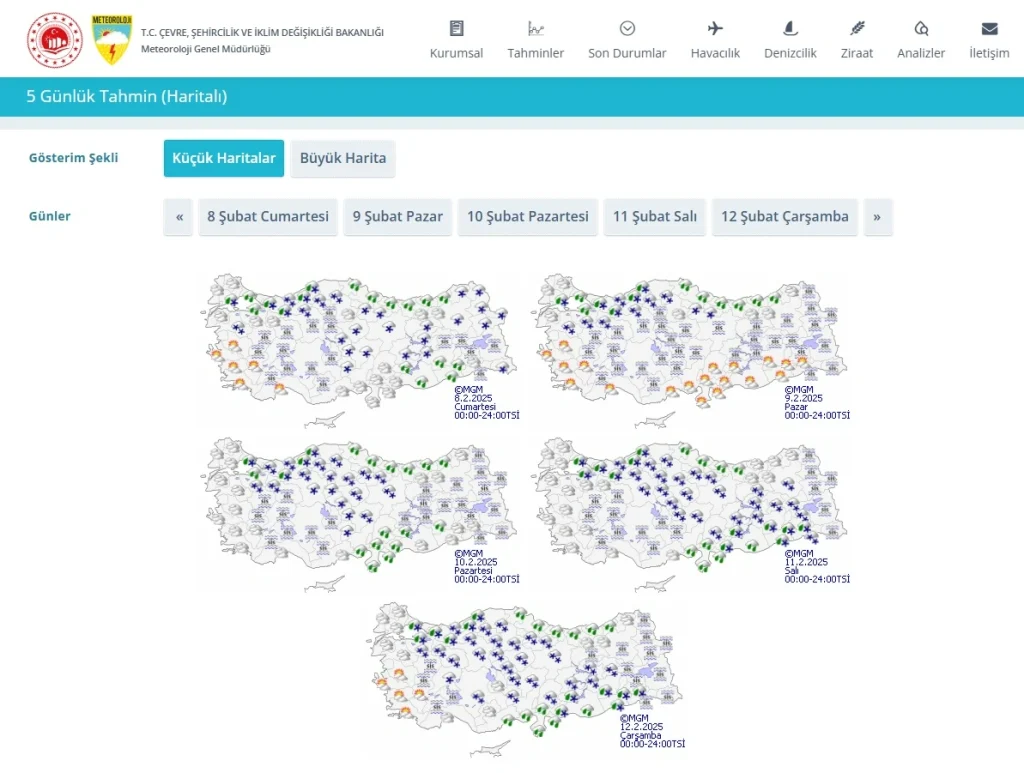The image size is (1024, 773).
Task: Switch to Büyük Harita view
Action: pos(343,159)
